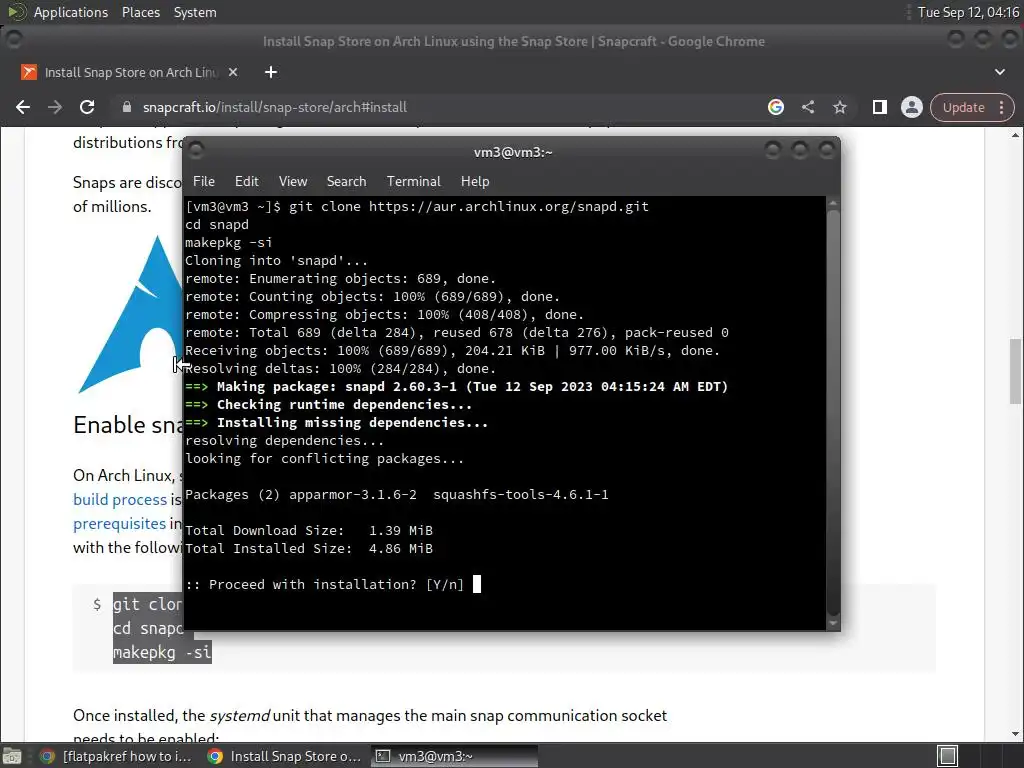Click the 'build process' link on the web page
This screenshot has width=1024, height=768.
(x=120, y=500)
